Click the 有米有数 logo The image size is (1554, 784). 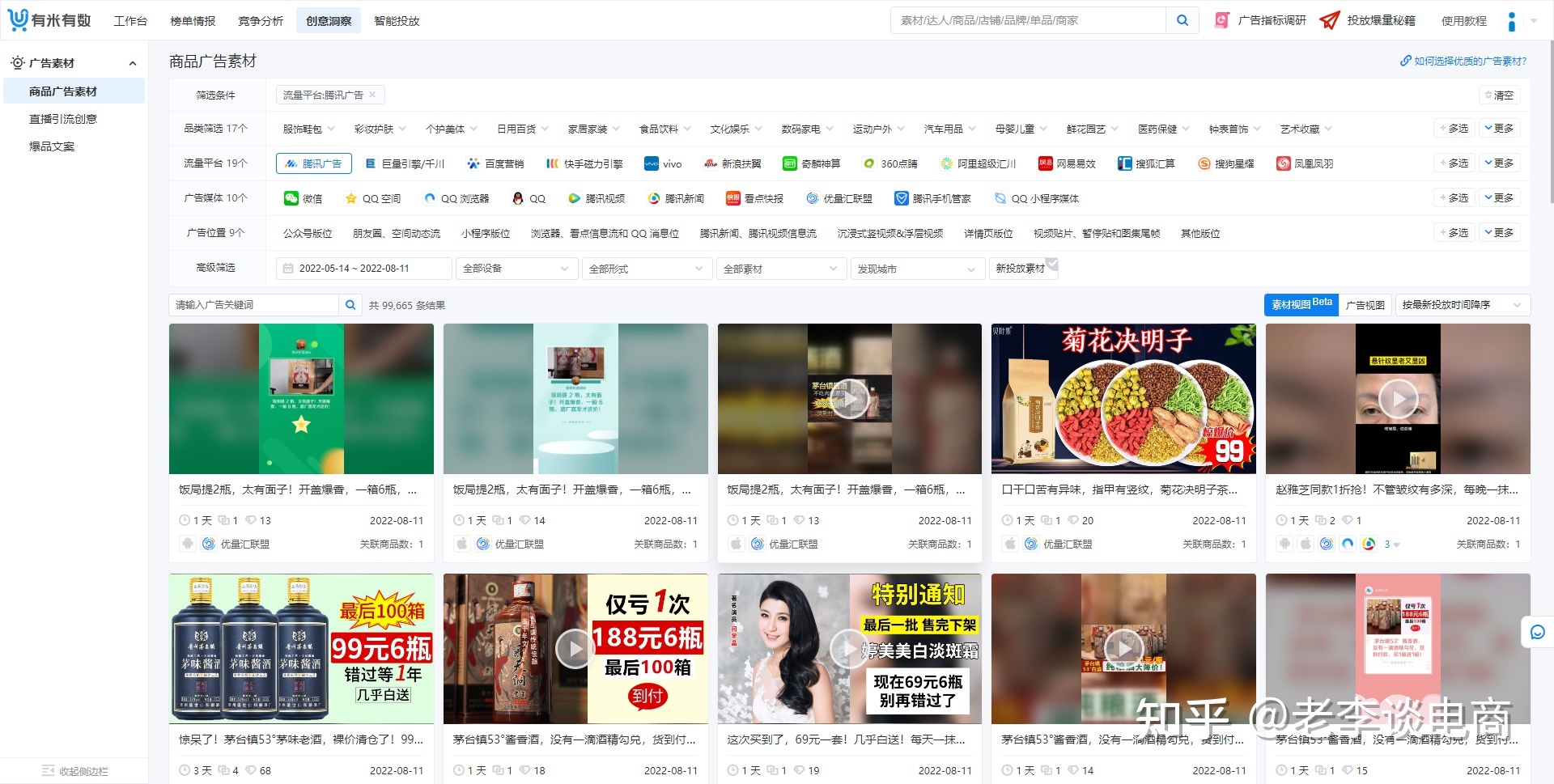(49, 20)
